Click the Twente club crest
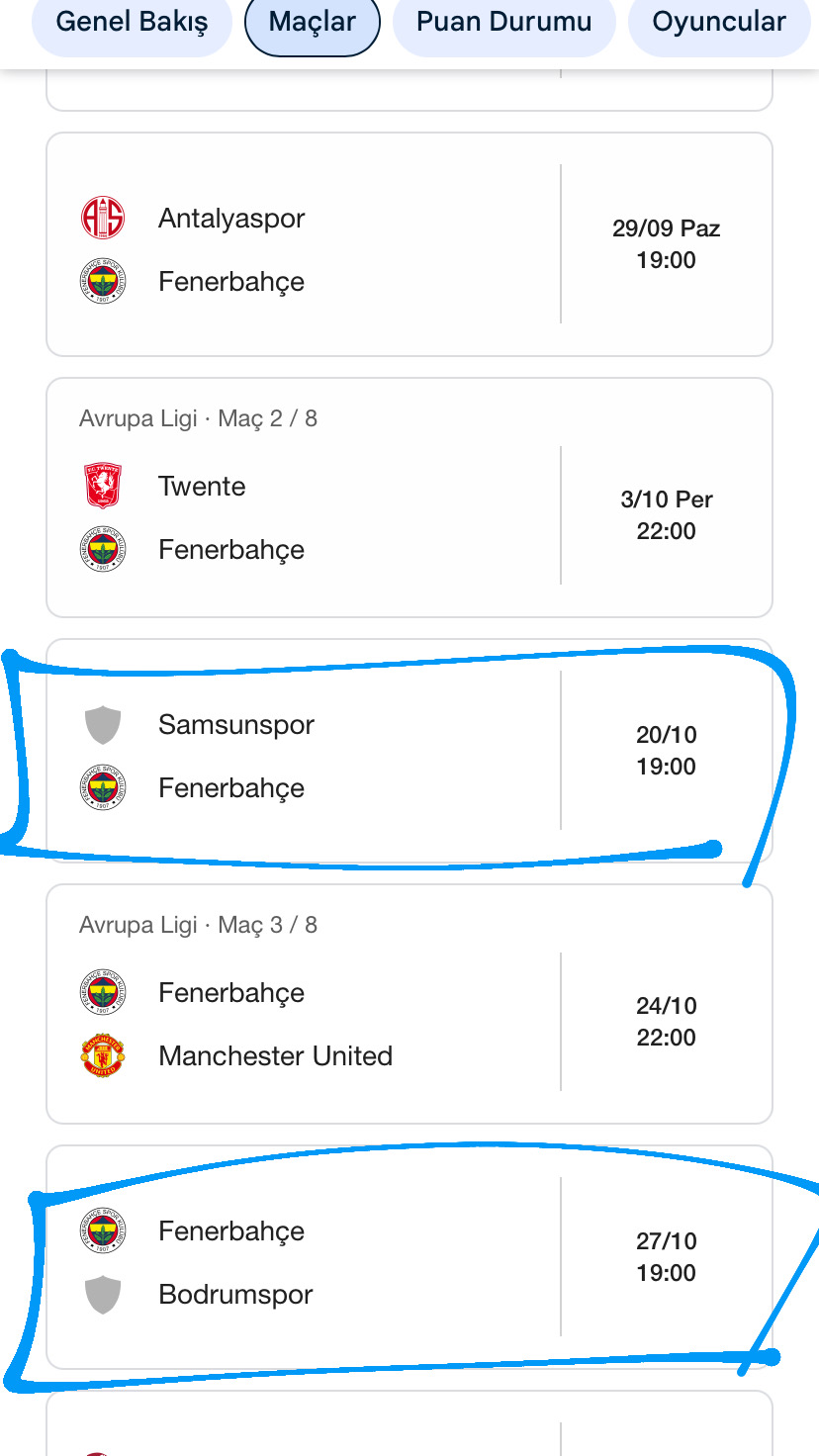 point(103,487)
